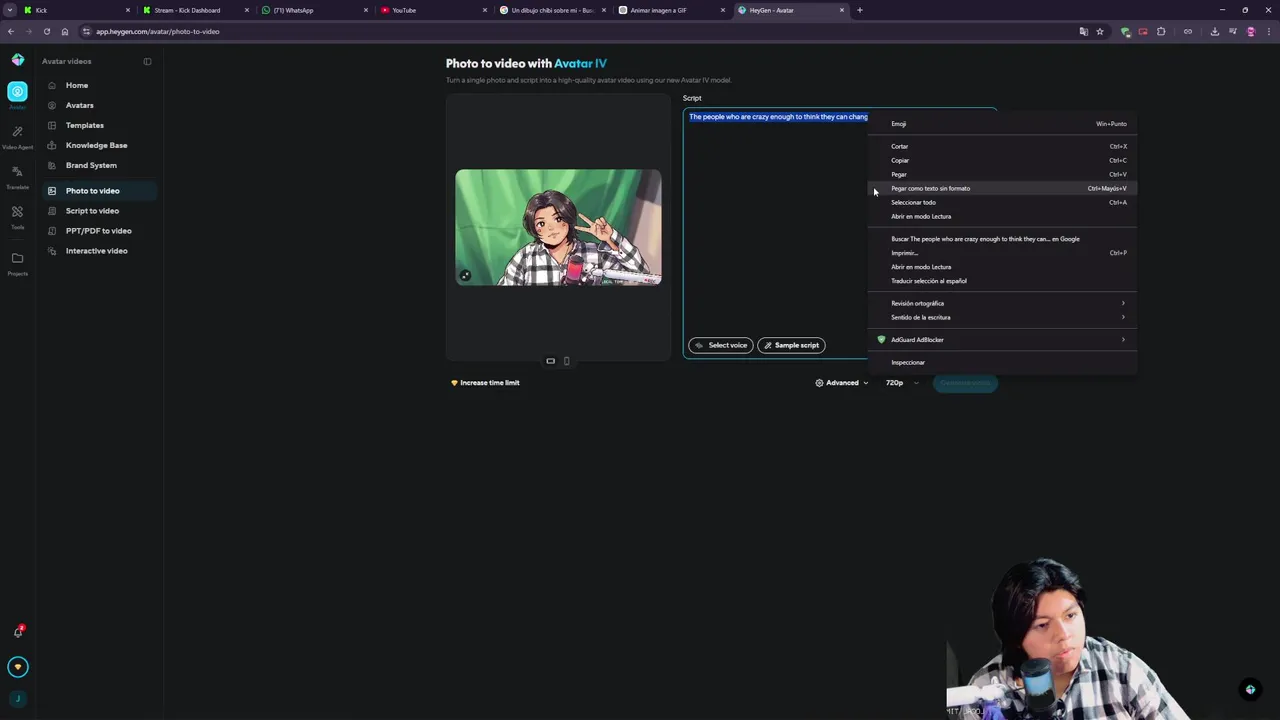This screenshot has height=720, width=1280.
Task: Open Knowledge Base in the sidebar
Action: [97, 145]
